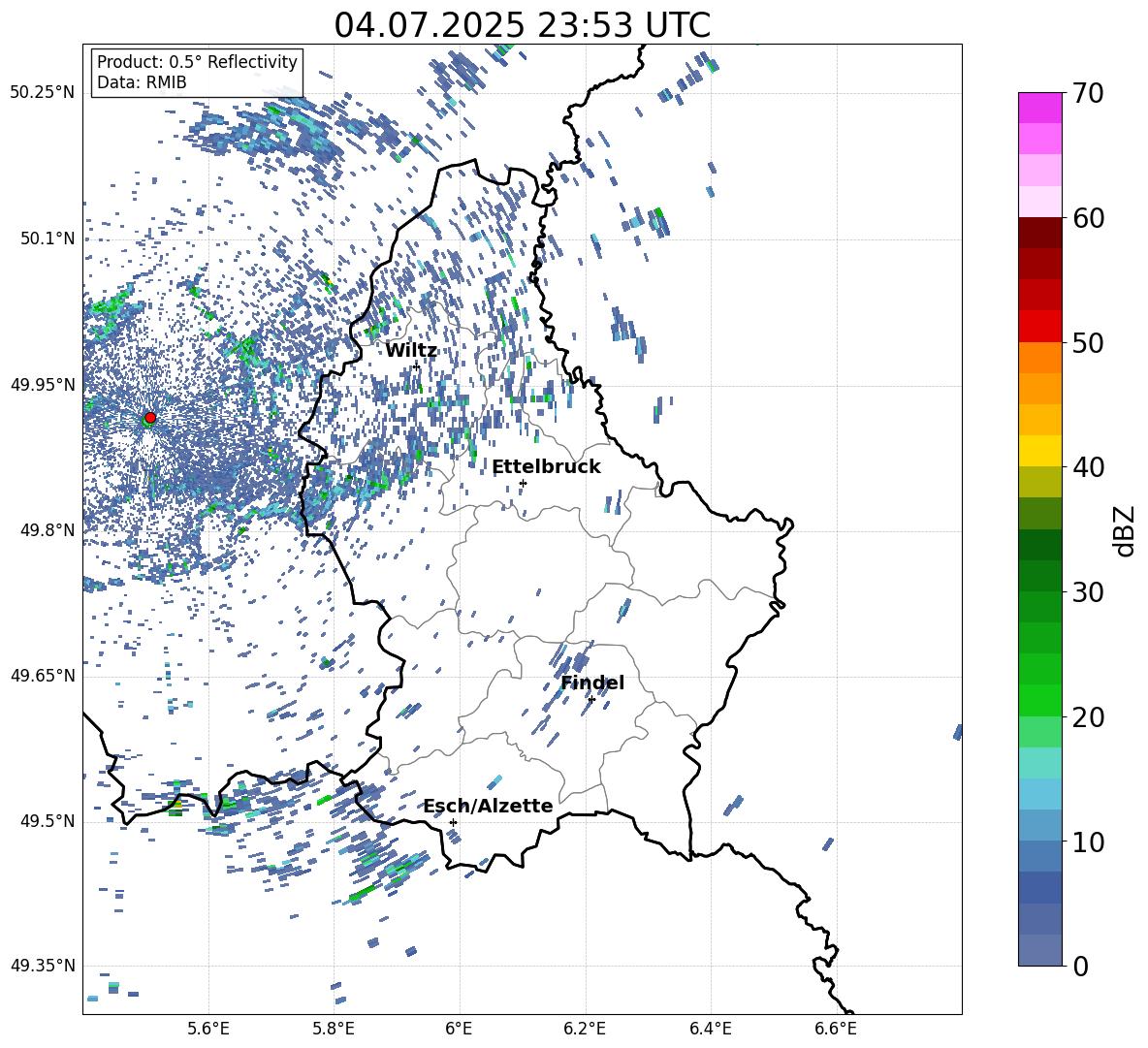This screenshot has width=1148, height=1048.
Task: Click the 49.5°N latitude label
Action: click(47, 821)
